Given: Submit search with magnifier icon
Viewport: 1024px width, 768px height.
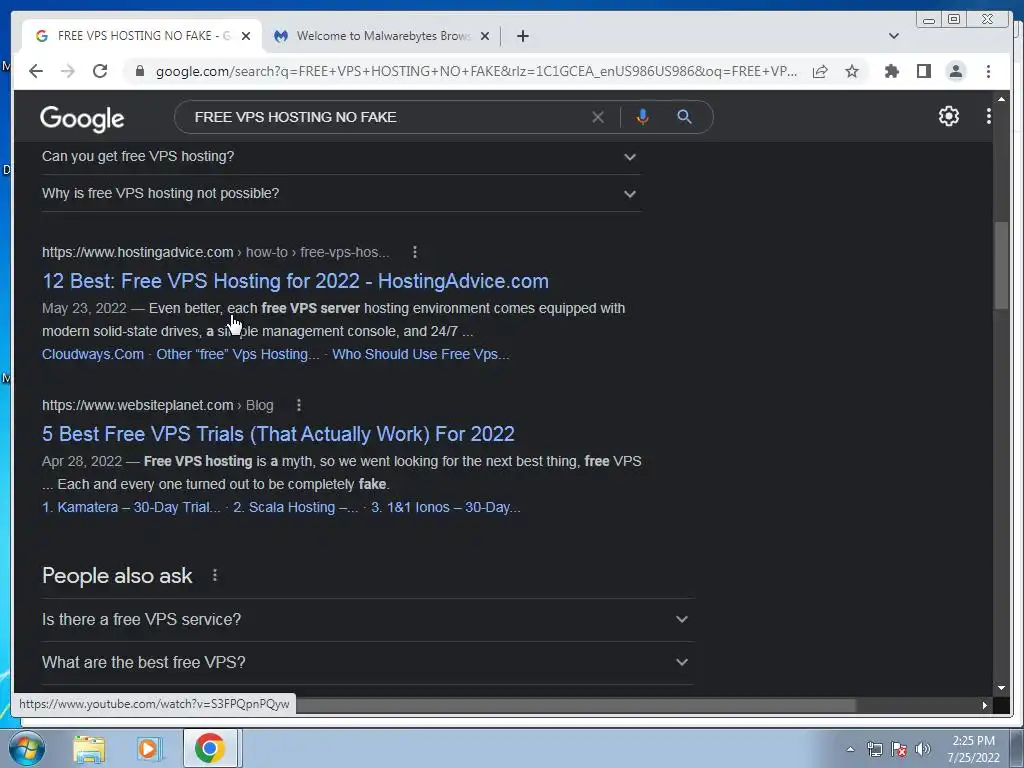Looking at the screenshot, I should [684, 117].
